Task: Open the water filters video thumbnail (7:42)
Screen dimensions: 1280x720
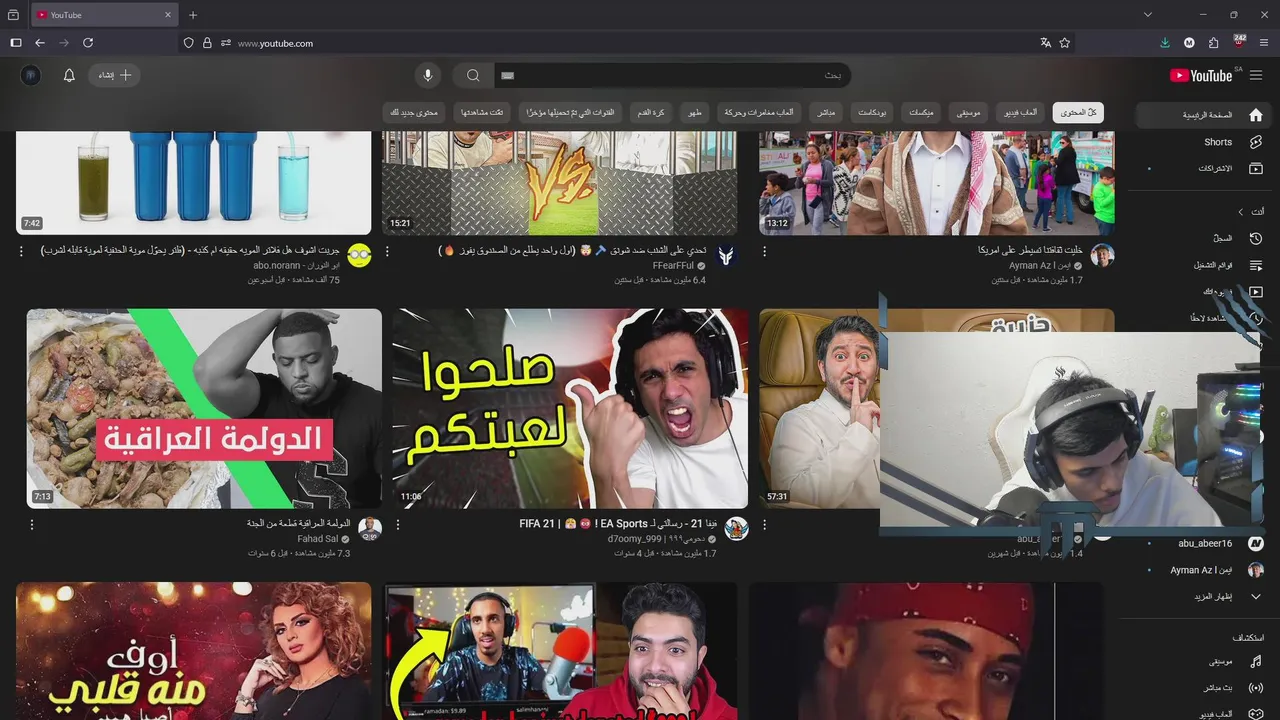Action: coord(194,183)
